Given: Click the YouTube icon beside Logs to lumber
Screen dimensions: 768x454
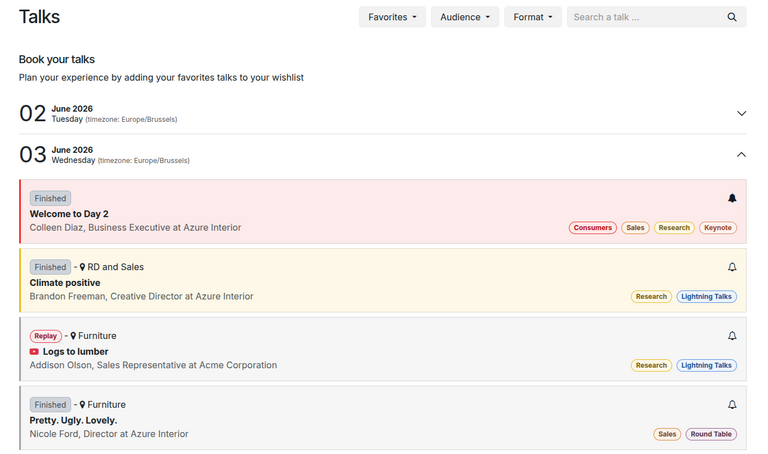Looking at the screenshot, I should [34, 352].
